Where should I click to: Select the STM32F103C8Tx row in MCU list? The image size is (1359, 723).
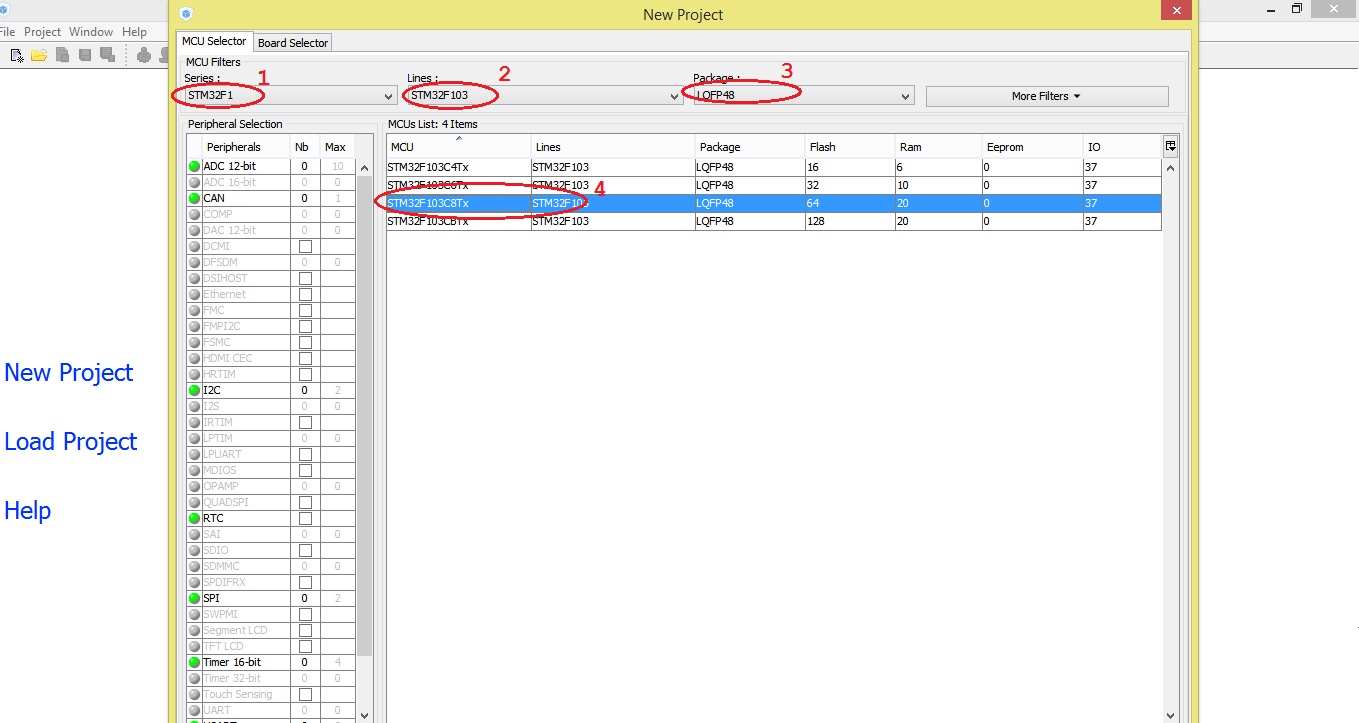pos(774,203)
